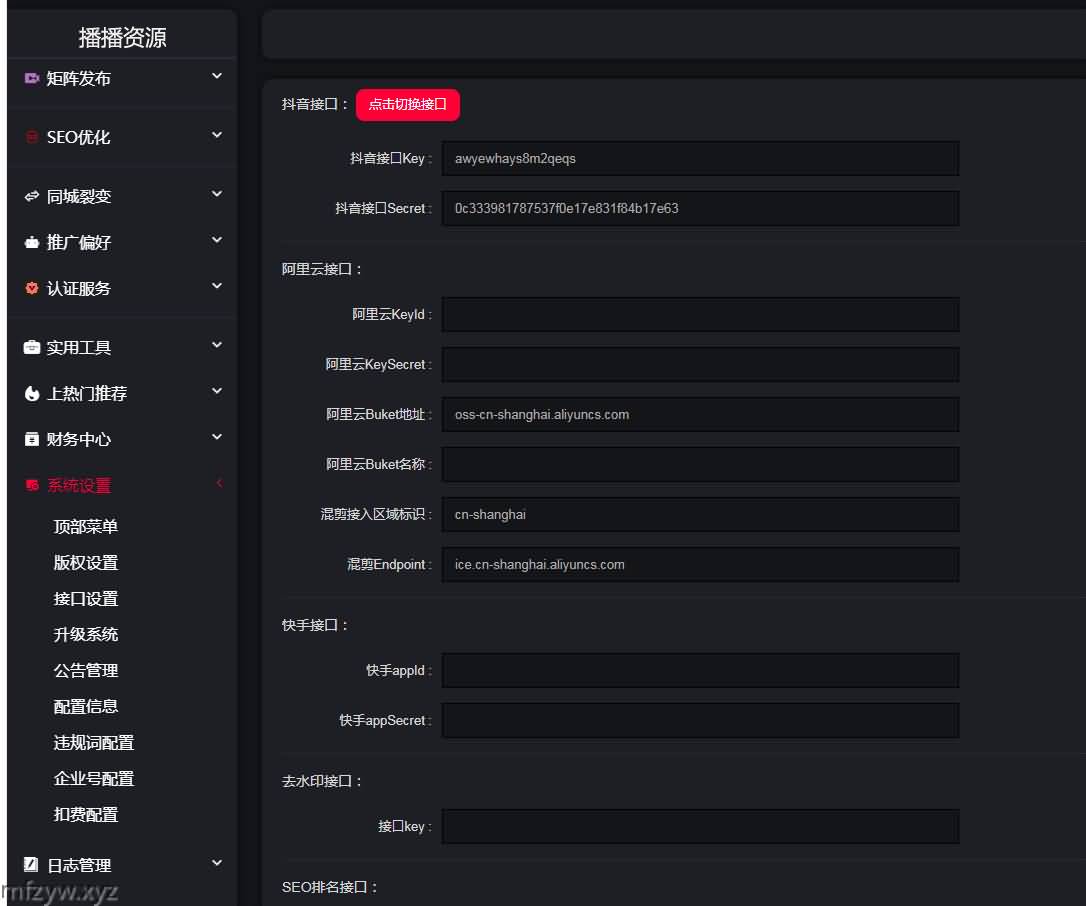Click the video camera icon beside 矩阵发布
1086x906 pixels.
[31, 78]
